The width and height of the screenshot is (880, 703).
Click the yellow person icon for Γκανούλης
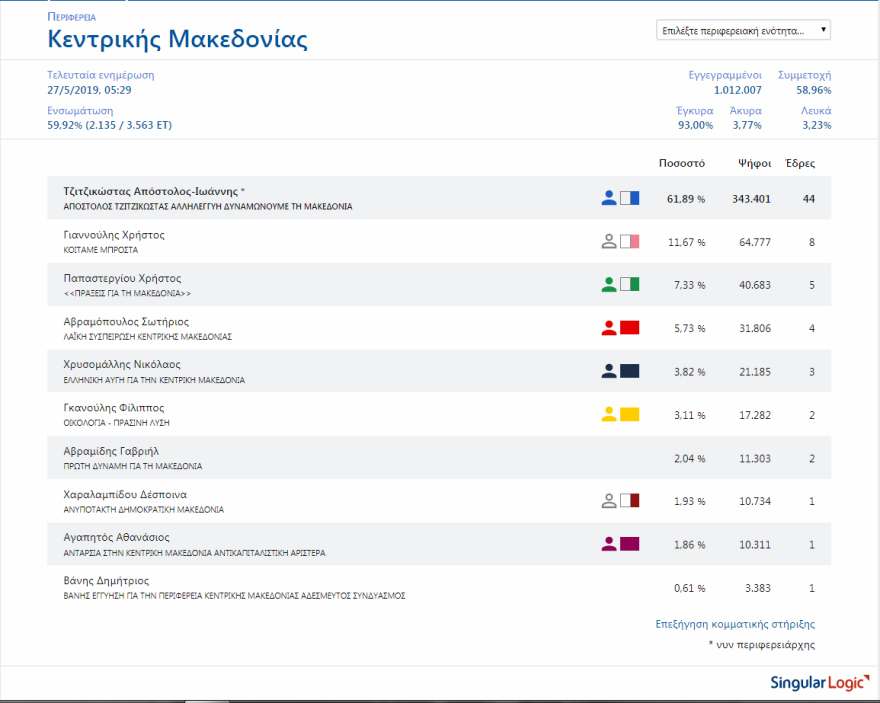pos(609,414)
